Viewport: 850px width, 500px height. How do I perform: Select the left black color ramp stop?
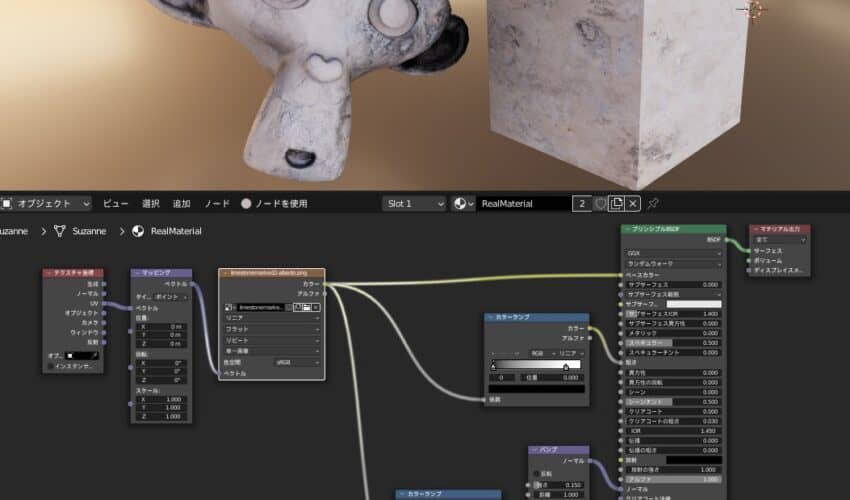coord(493,367)
